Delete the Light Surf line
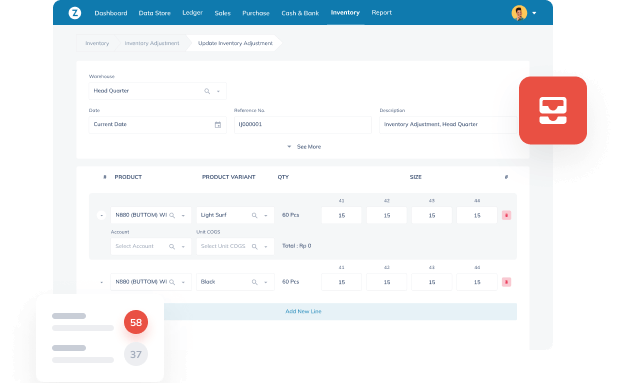Screen dimensions: 623x383 coord(506,215)
